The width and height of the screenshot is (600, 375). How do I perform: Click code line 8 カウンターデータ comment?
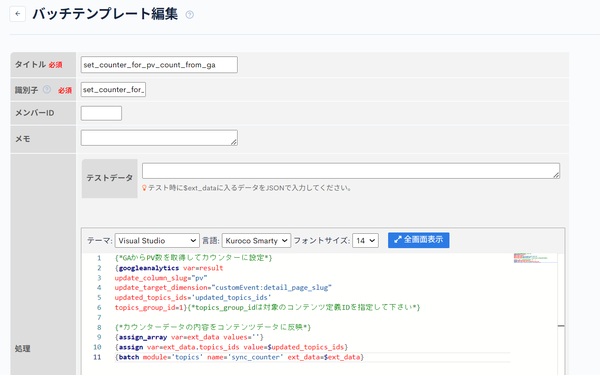click(213, 327)
